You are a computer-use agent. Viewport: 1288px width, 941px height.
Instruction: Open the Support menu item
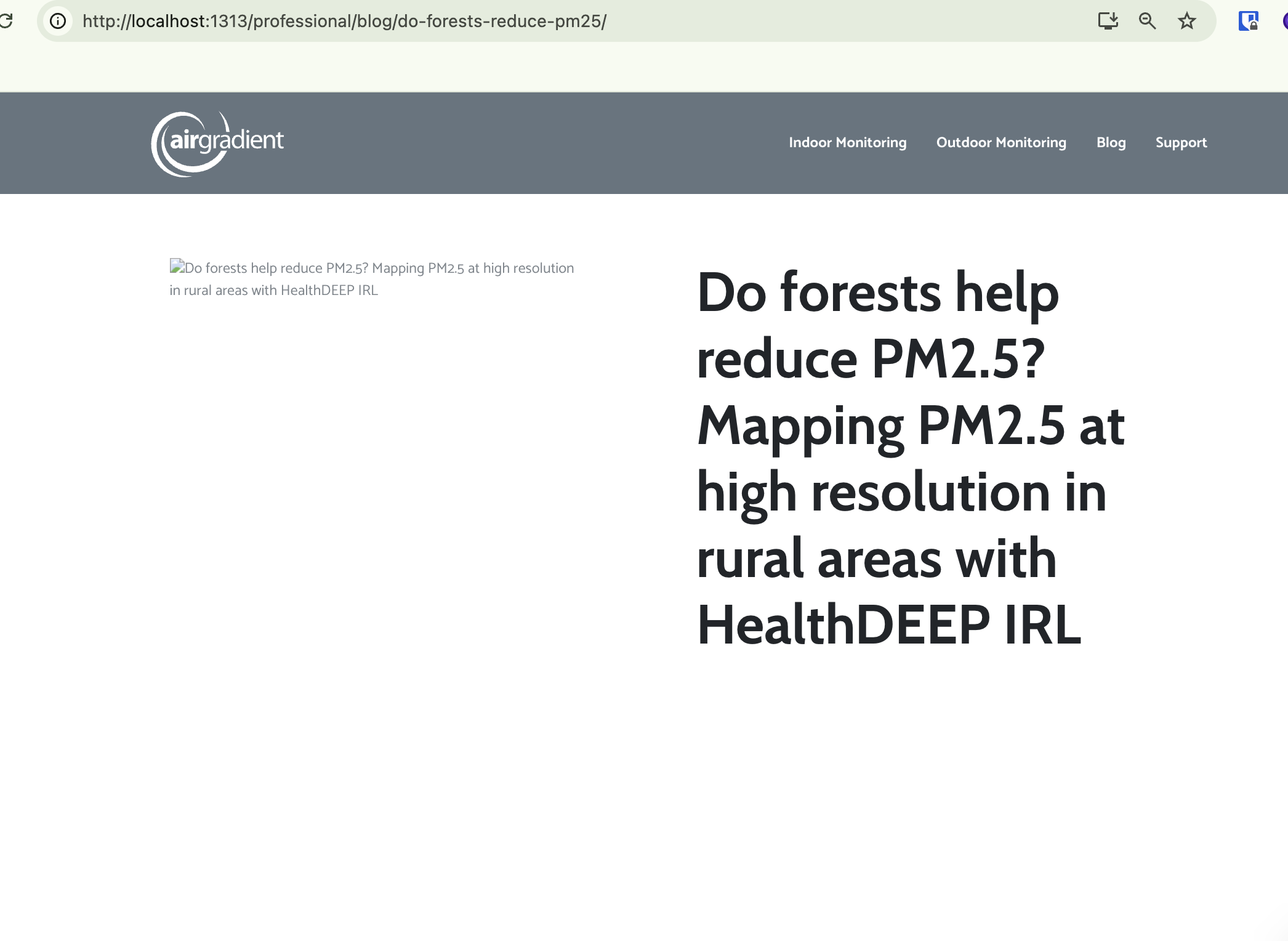pos(1181,143)
